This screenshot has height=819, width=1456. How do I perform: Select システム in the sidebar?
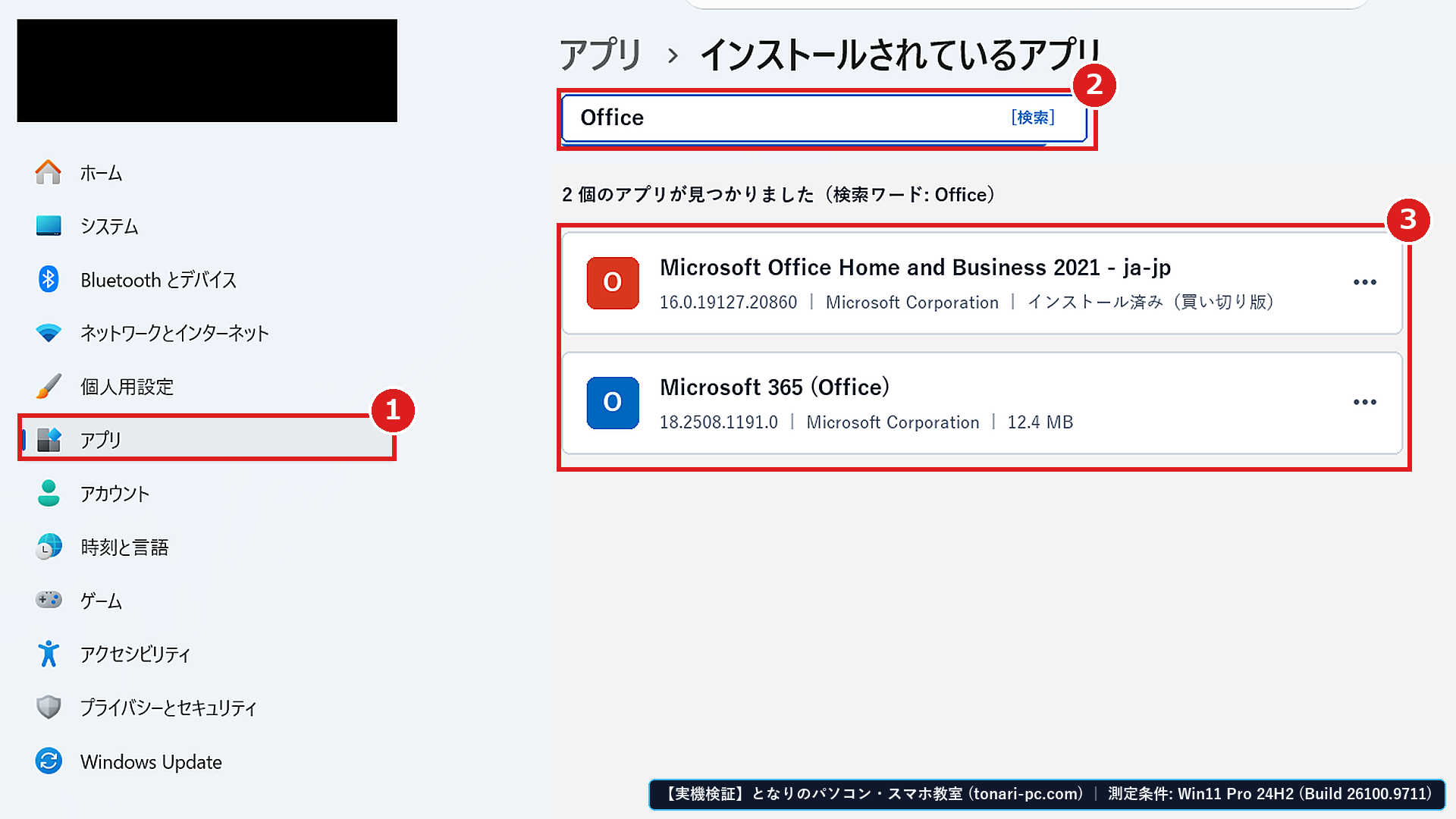(x=110, y=226)
